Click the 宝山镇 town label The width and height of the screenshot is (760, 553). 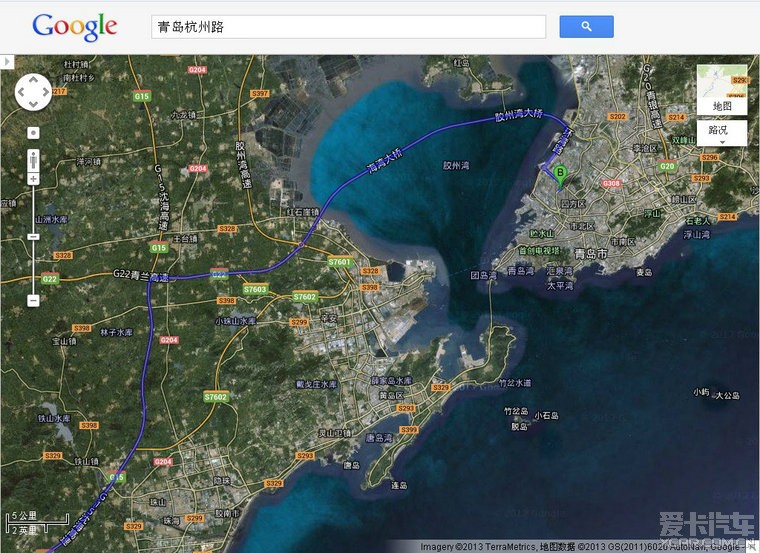pyautogui.click(x=64, y=341)
